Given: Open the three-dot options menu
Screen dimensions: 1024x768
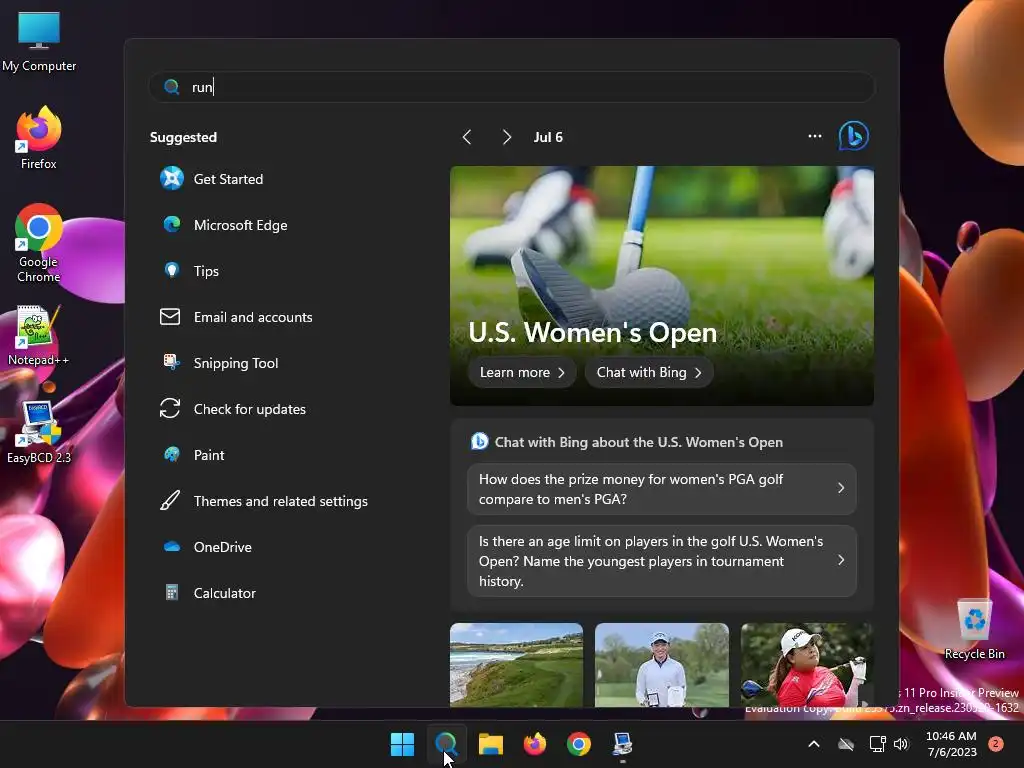Looking at the screenshot, I should tap(815, 136).
